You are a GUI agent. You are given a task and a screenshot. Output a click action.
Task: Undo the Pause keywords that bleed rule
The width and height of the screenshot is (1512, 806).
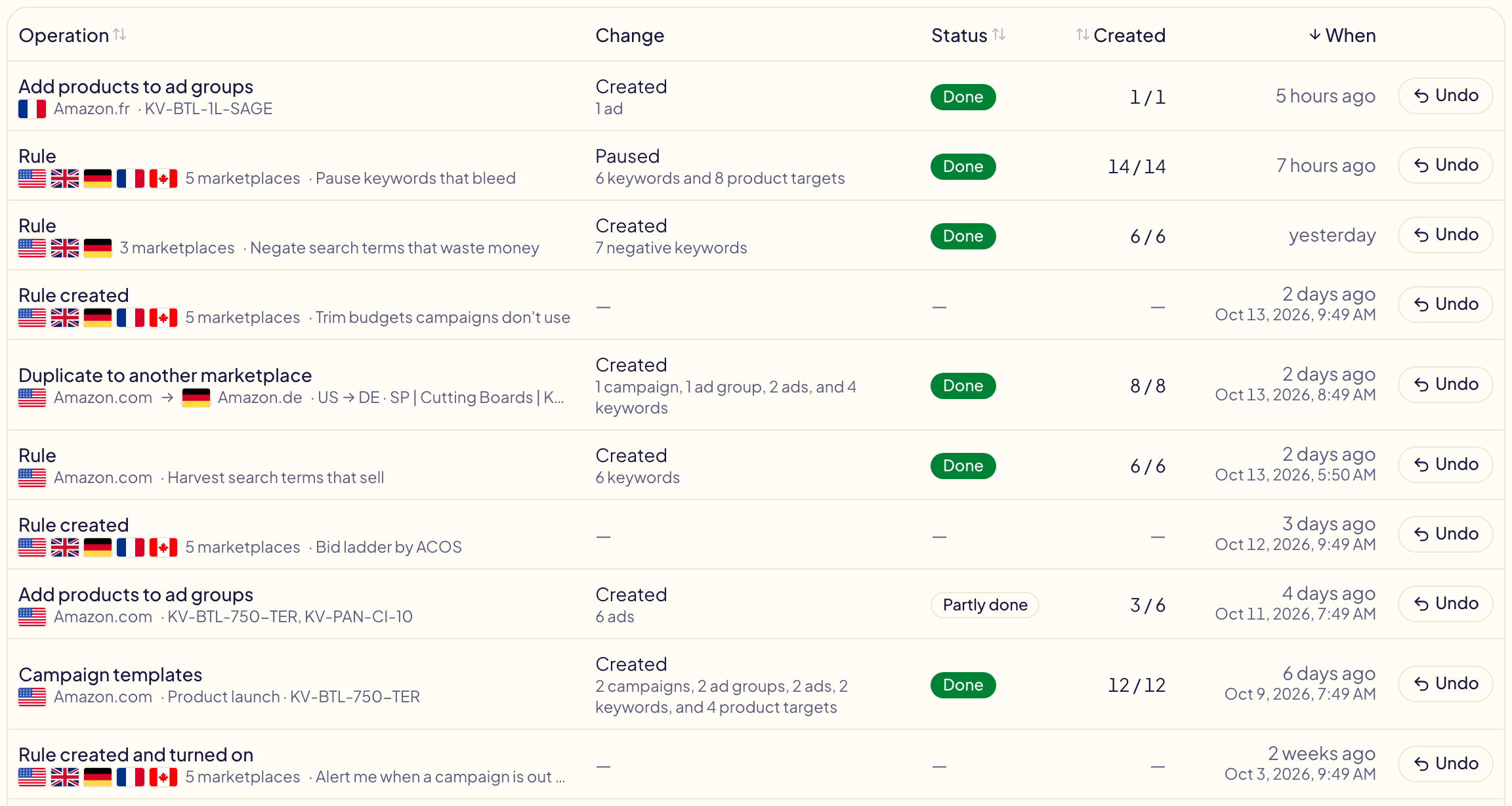pyautogui.click(x=1446, y=165)
